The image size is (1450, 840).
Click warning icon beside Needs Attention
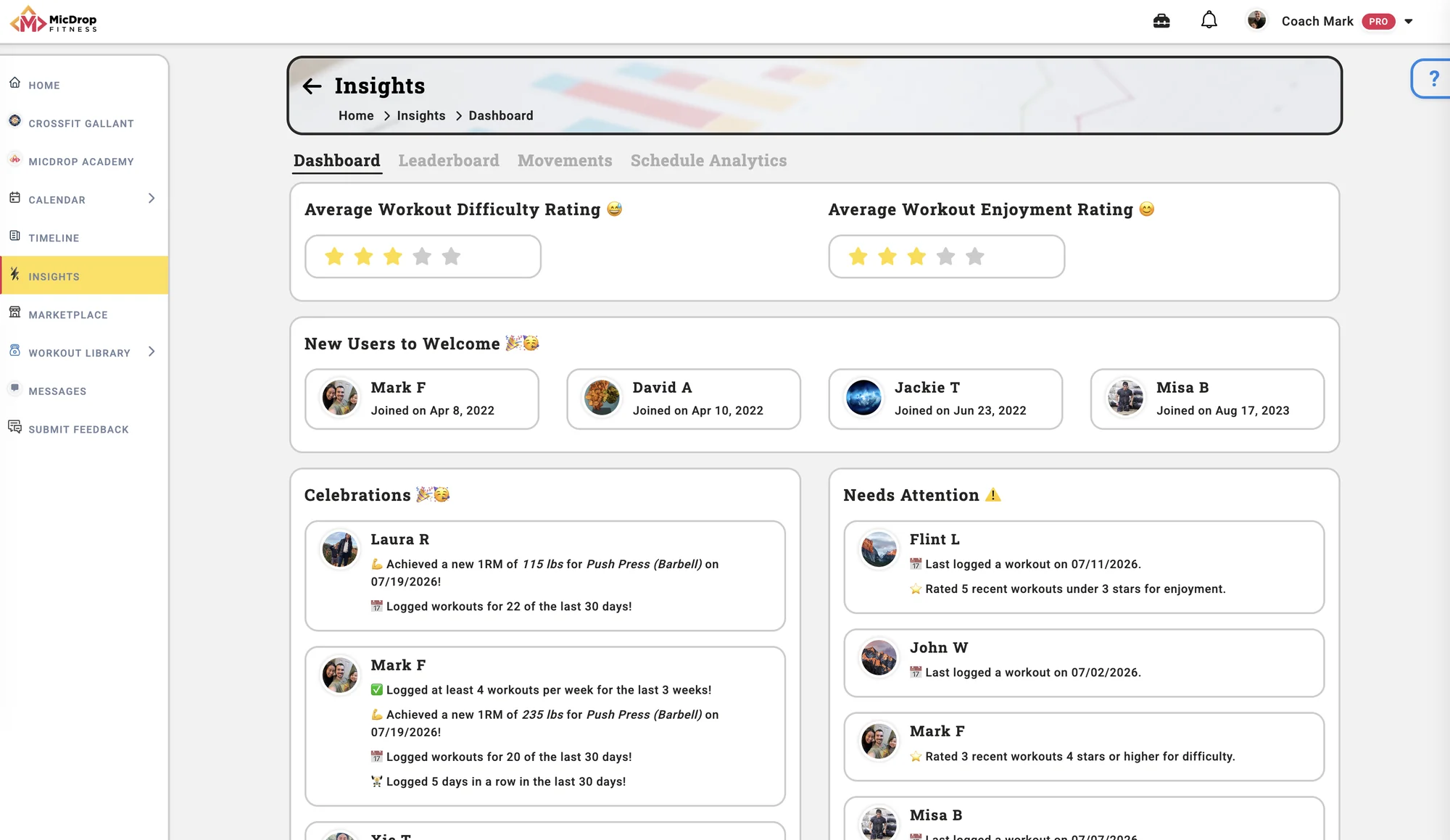(x=993, y=495)
